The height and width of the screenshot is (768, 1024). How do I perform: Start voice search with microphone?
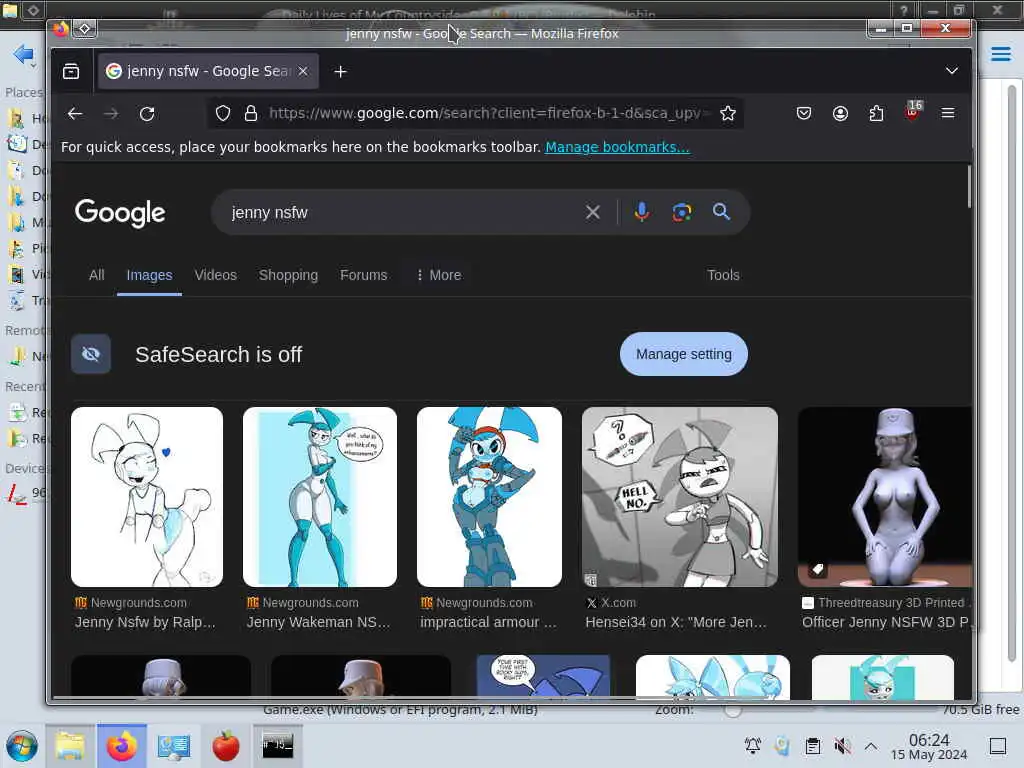click(642, 212)
